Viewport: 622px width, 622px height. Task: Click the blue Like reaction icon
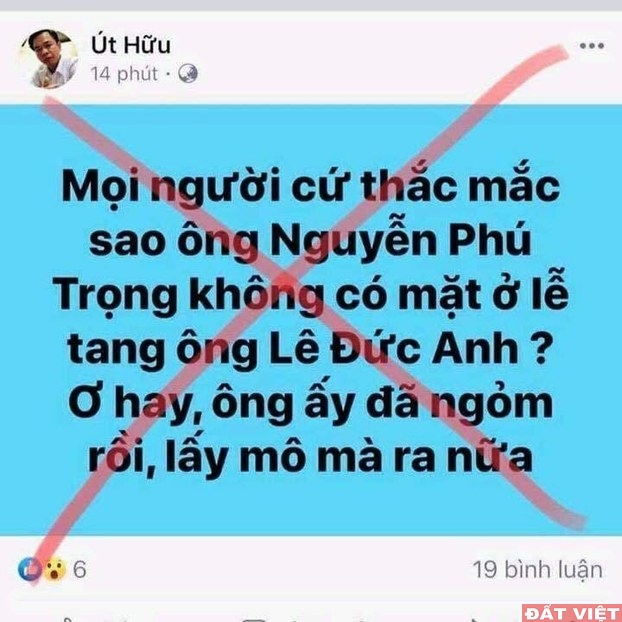29,569
